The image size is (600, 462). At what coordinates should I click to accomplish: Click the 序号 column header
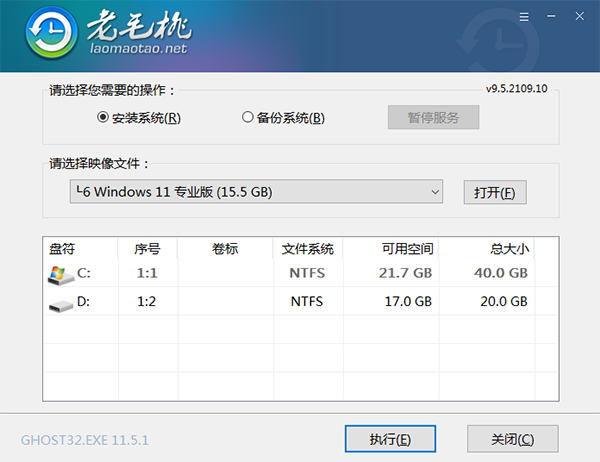[x=147, y=248]
